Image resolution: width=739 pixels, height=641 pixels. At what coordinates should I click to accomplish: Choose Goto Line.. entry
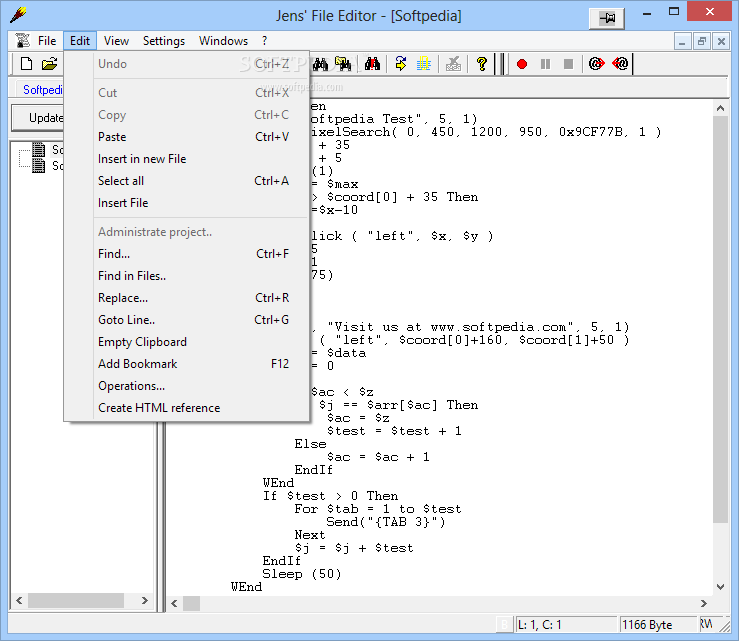click(x=187, y=320)
